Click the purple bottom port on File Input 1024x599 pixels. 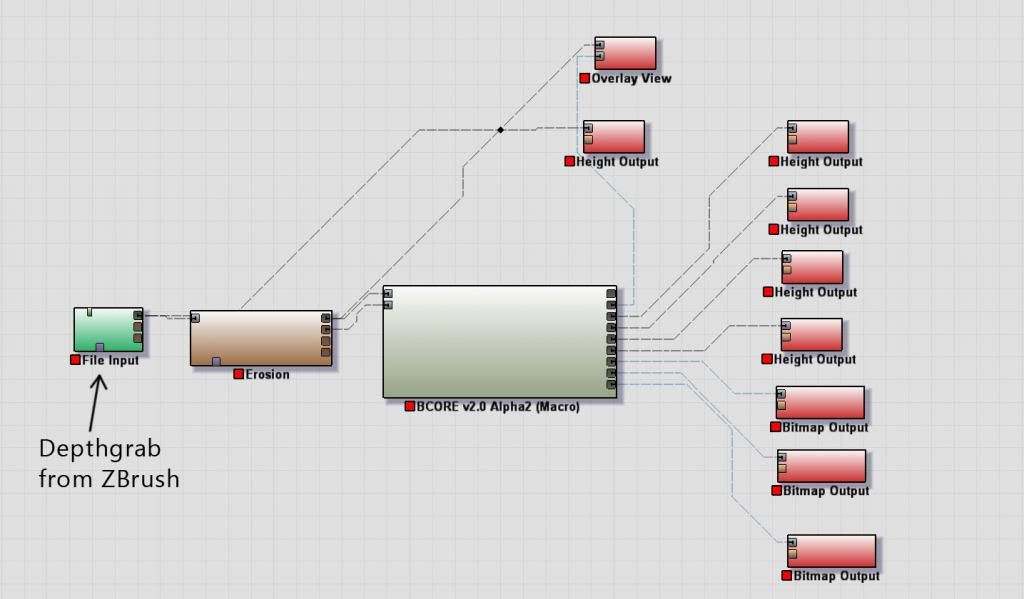tap(99, 347)
